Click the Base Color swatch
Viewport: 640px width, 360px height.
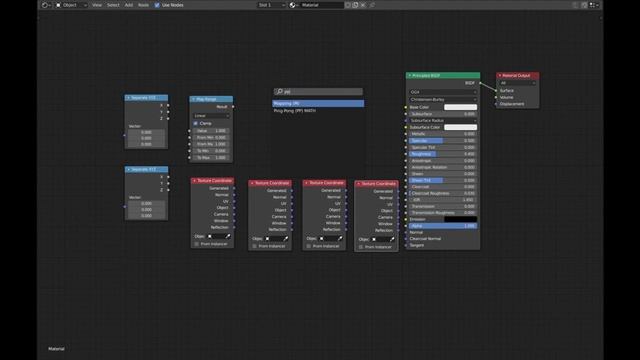[460, 107]
